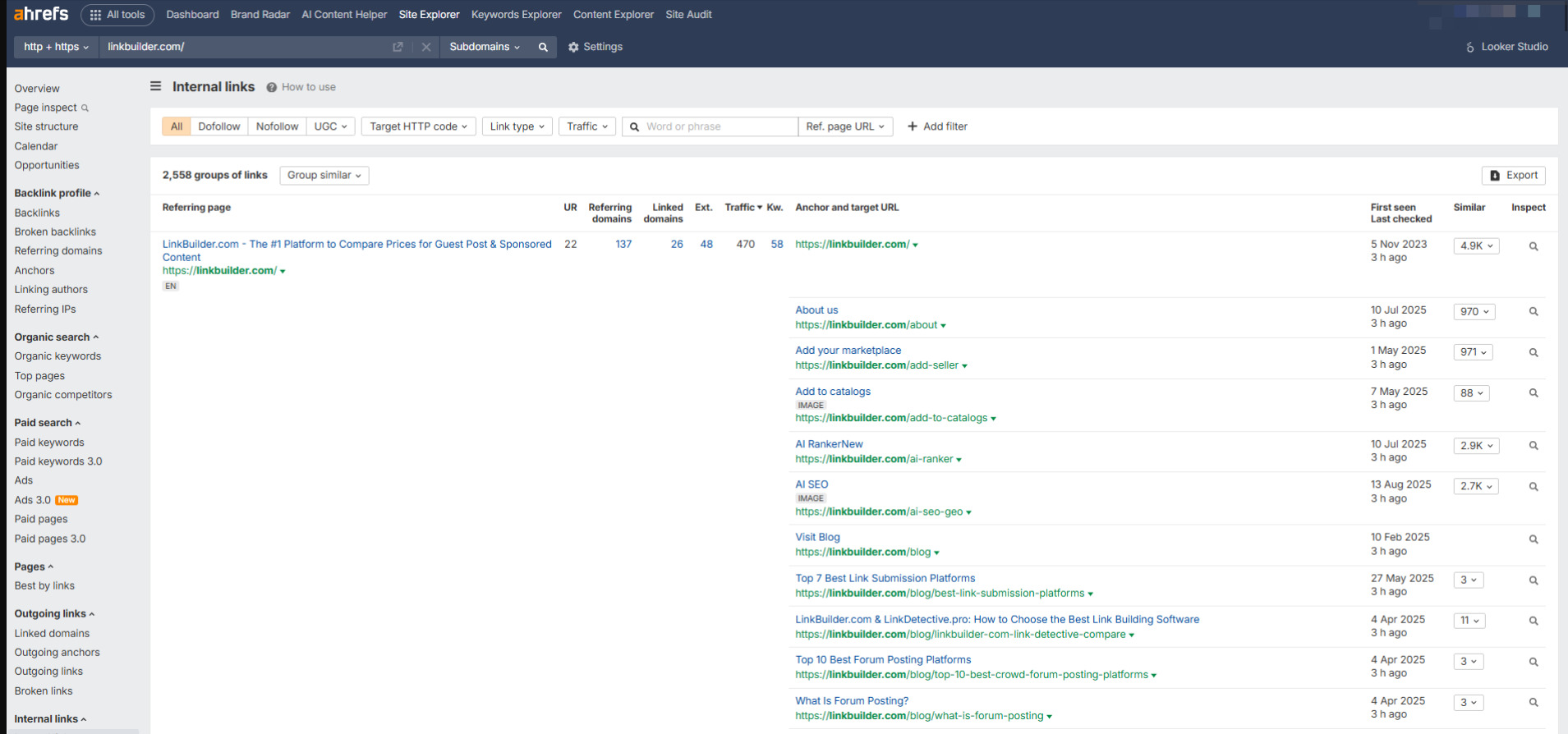The image size is (1568, 734).
Task: Open Ref. page URL dropdown
Action: click(845, 126)
